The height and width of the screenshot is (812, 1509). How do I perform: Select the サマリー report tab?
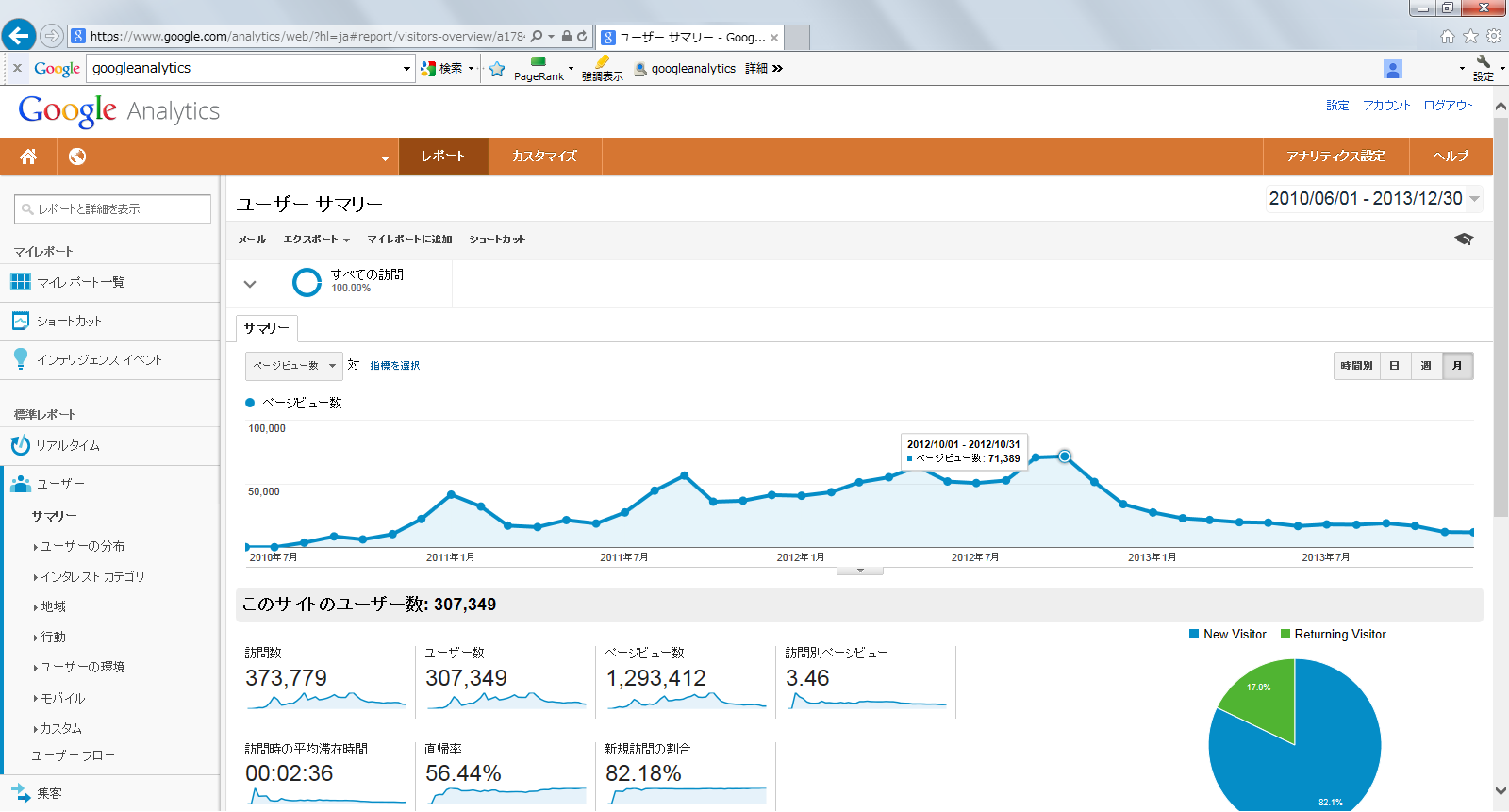266,328
